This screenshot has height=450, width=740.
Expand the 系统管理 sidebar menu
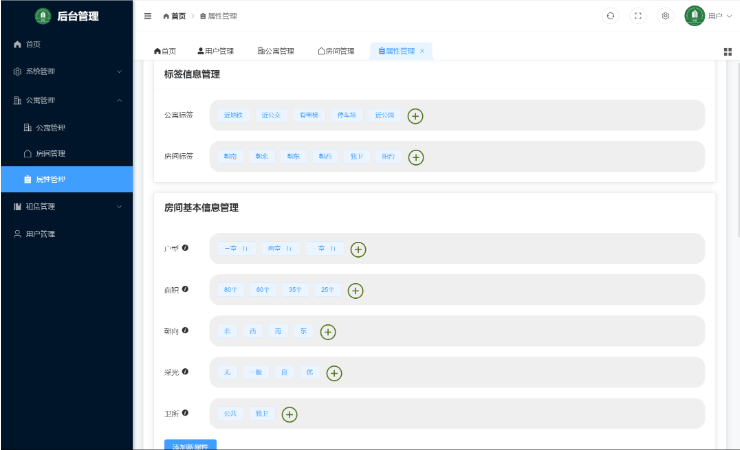[x=66, y=72]
